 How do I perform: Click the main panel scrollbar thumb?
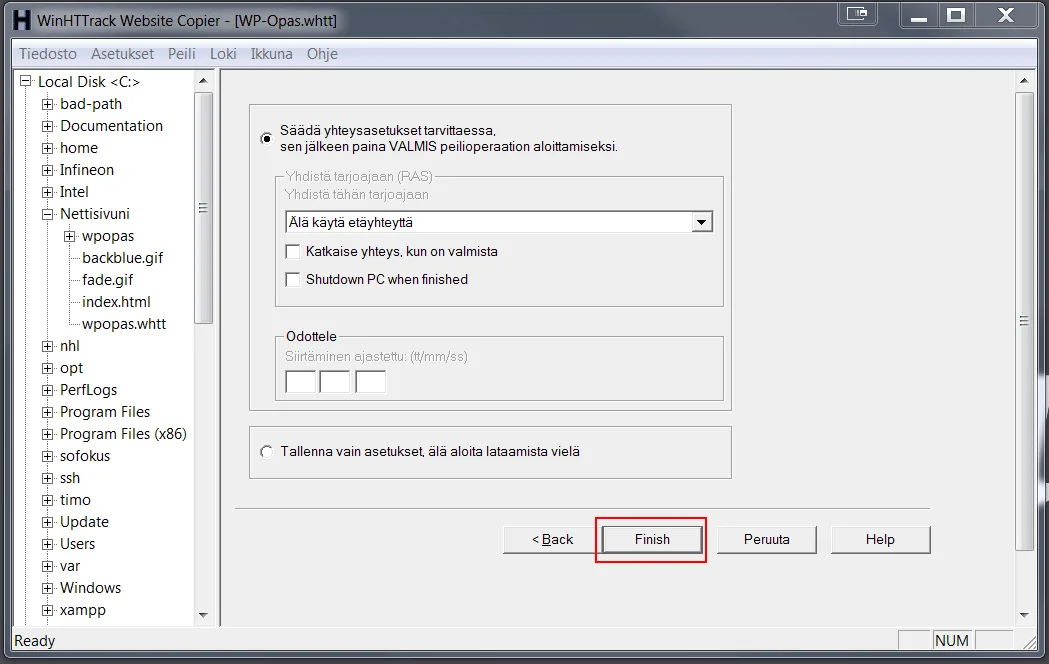(x=1024, y=321)
